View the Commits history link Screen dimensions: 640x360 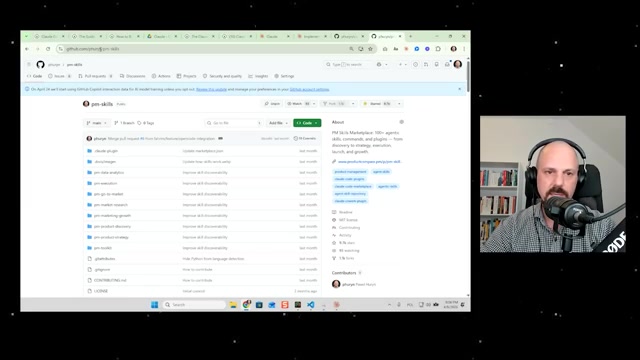point(305,139)
